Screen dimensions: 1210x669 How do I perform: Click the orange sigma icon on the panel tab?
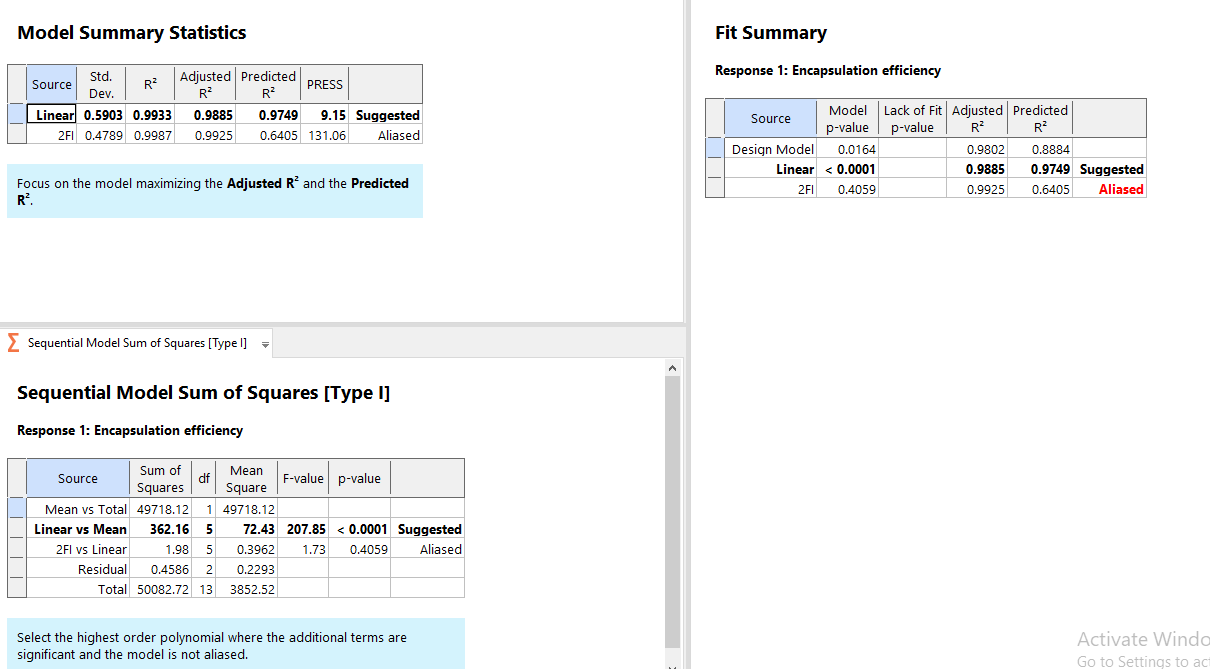coord(13,343)
